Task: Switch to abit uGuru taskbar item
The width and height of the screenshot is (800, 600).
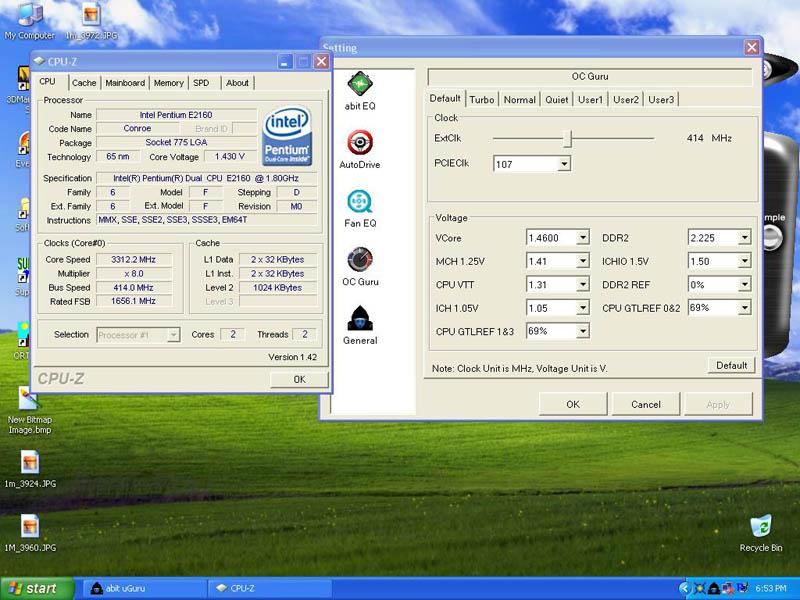Action: click(143, 589)
